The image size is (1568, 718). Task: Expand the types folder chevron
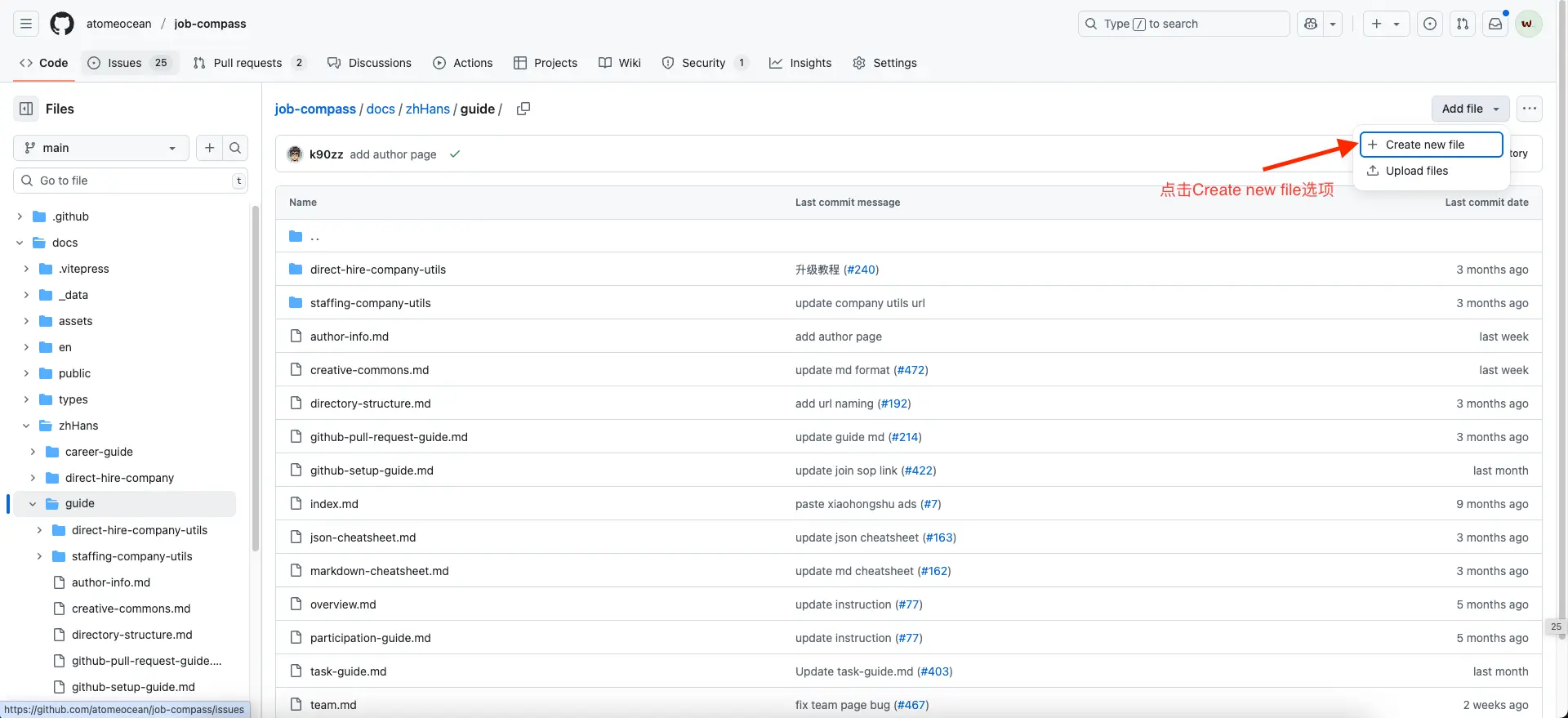[26, 399]
